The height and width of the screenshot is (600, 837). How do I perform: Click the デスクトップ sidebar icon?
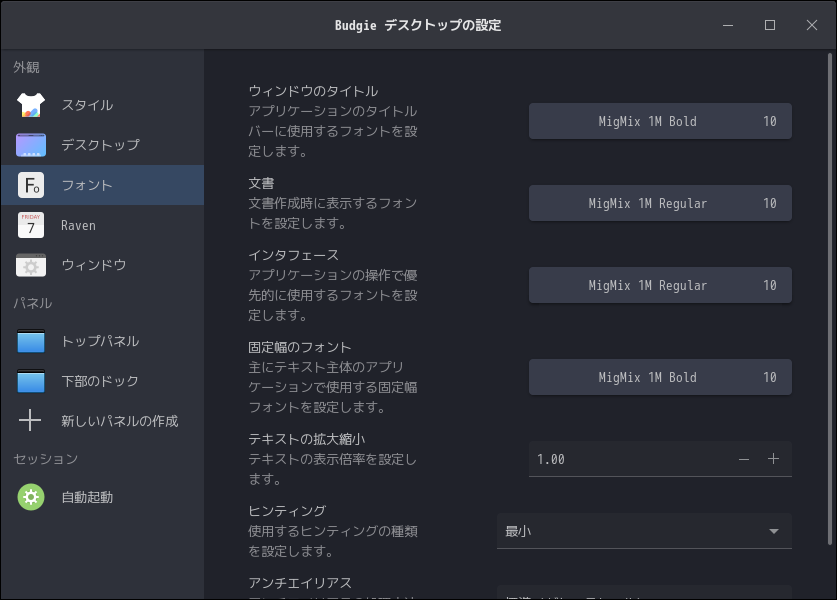click(31, 145)
